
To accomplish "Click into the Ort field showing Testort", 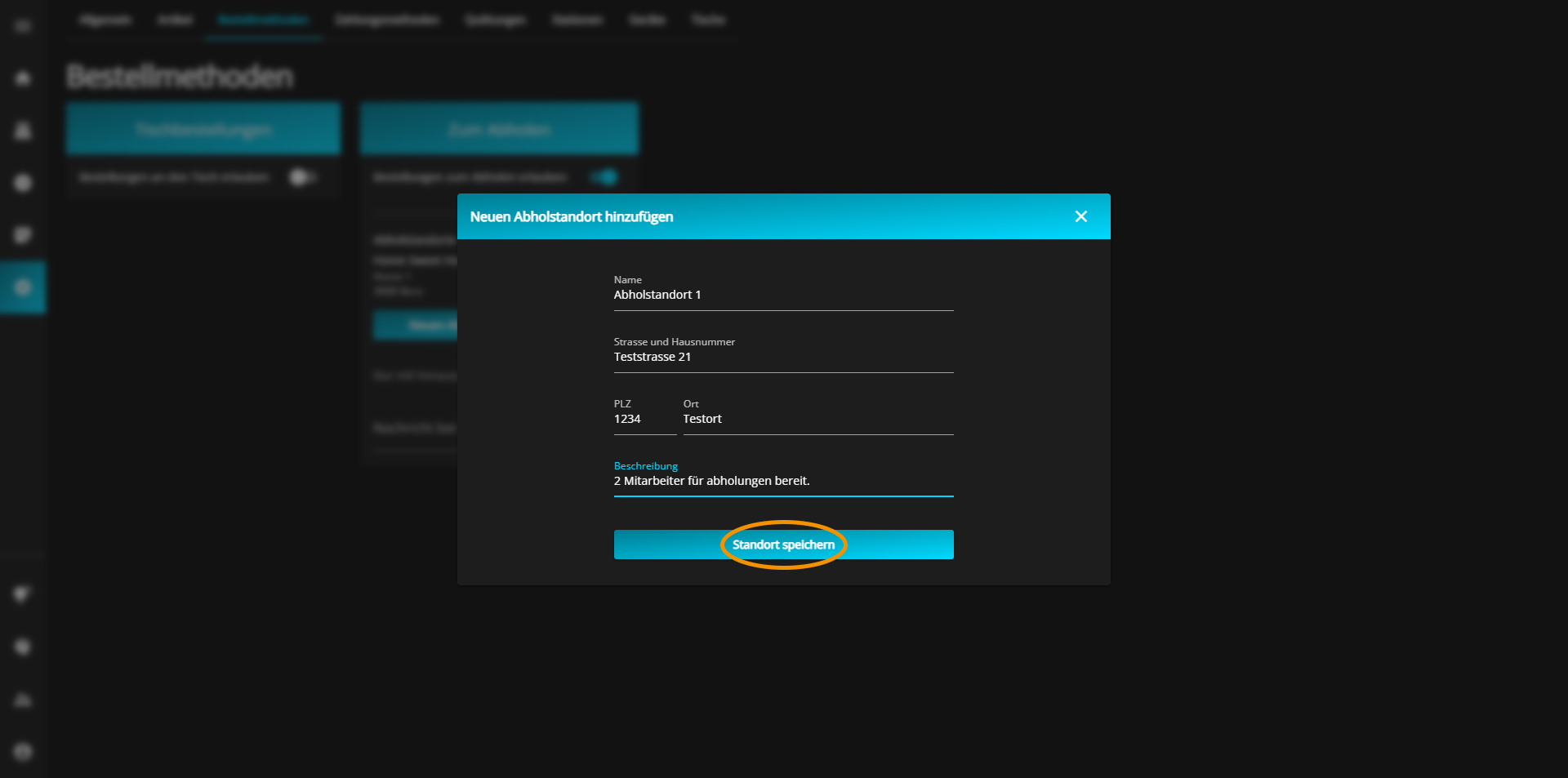I will pos(818,419).
